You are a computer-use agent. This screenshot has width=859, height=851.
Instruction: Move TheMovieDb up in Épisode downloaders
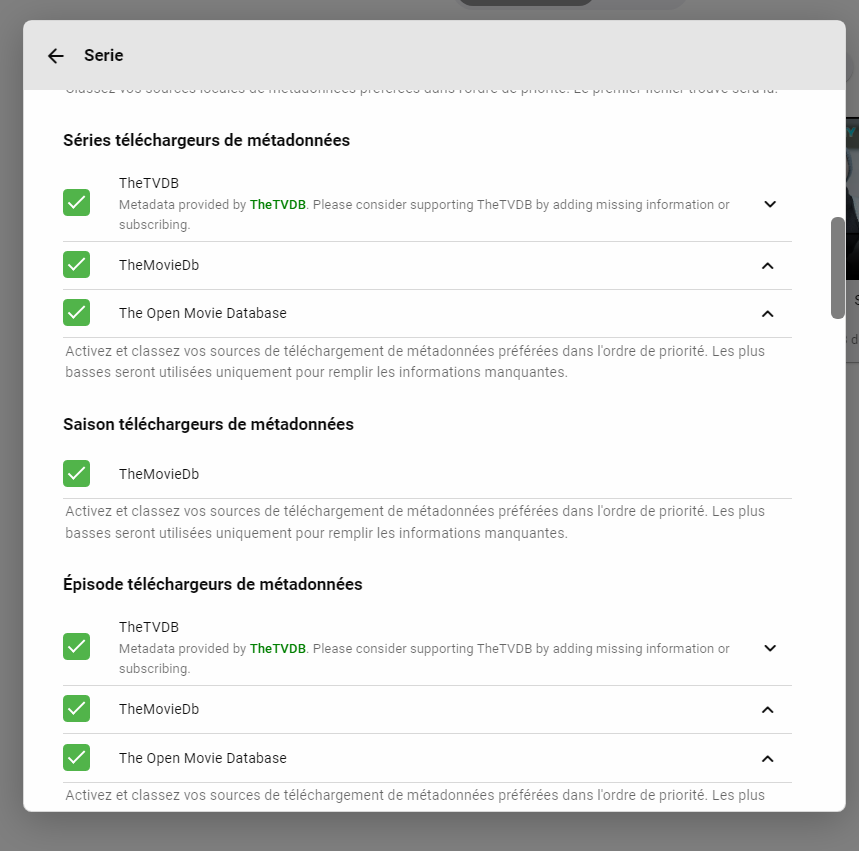(x=767, y=710)
